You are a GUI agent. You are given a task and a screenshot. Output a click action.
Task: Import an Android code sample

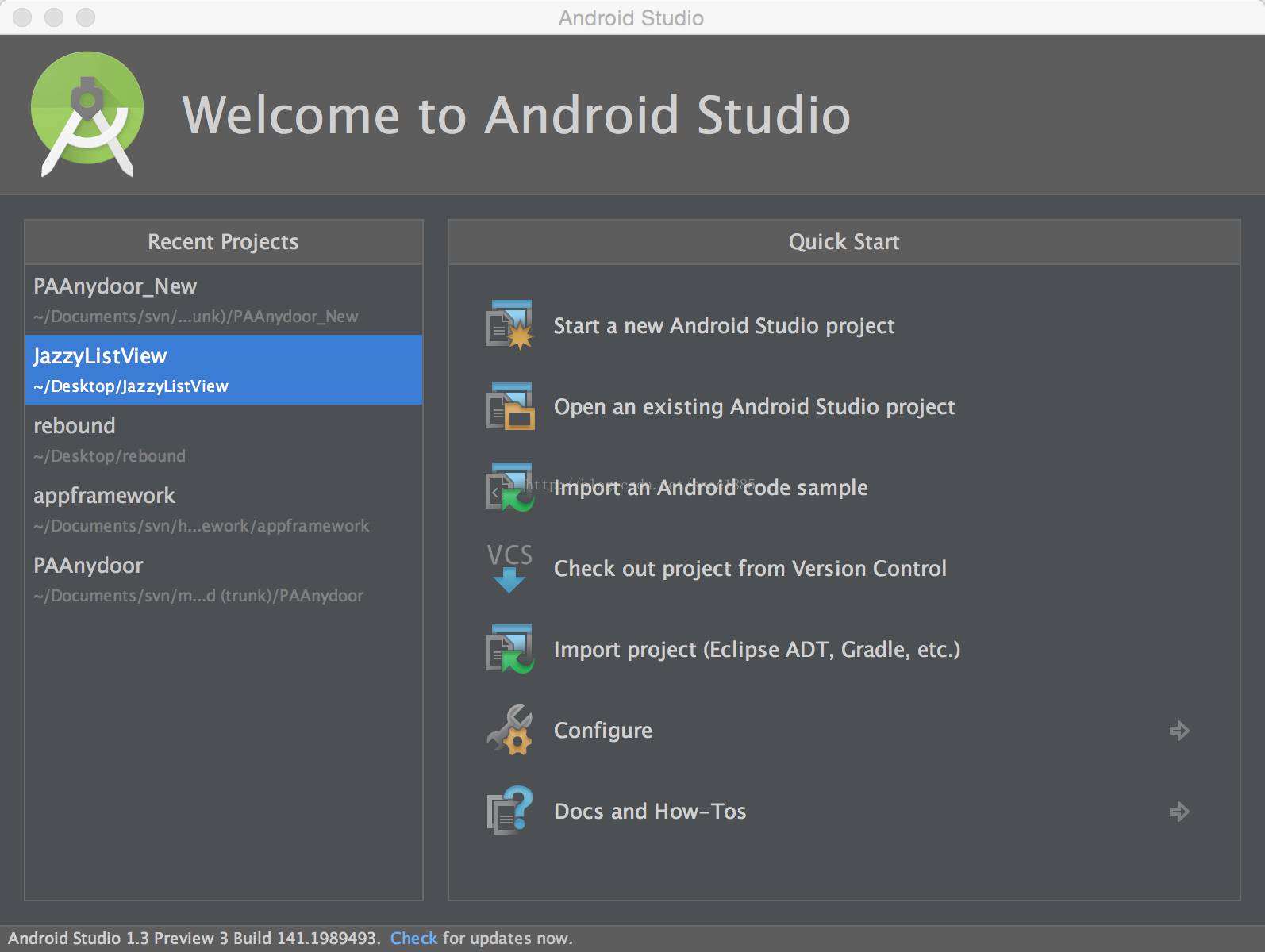(x=710, y=488)
